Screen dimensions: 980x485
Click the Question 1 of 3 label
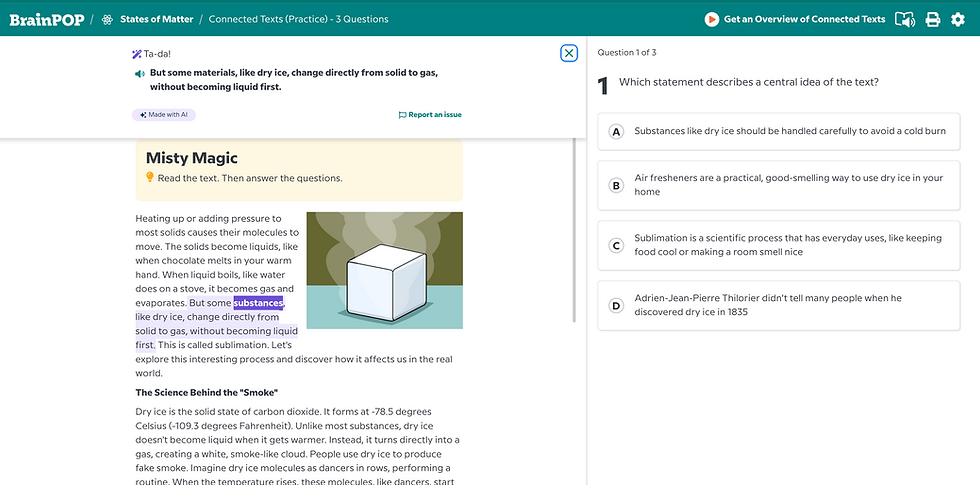point(627,52)
